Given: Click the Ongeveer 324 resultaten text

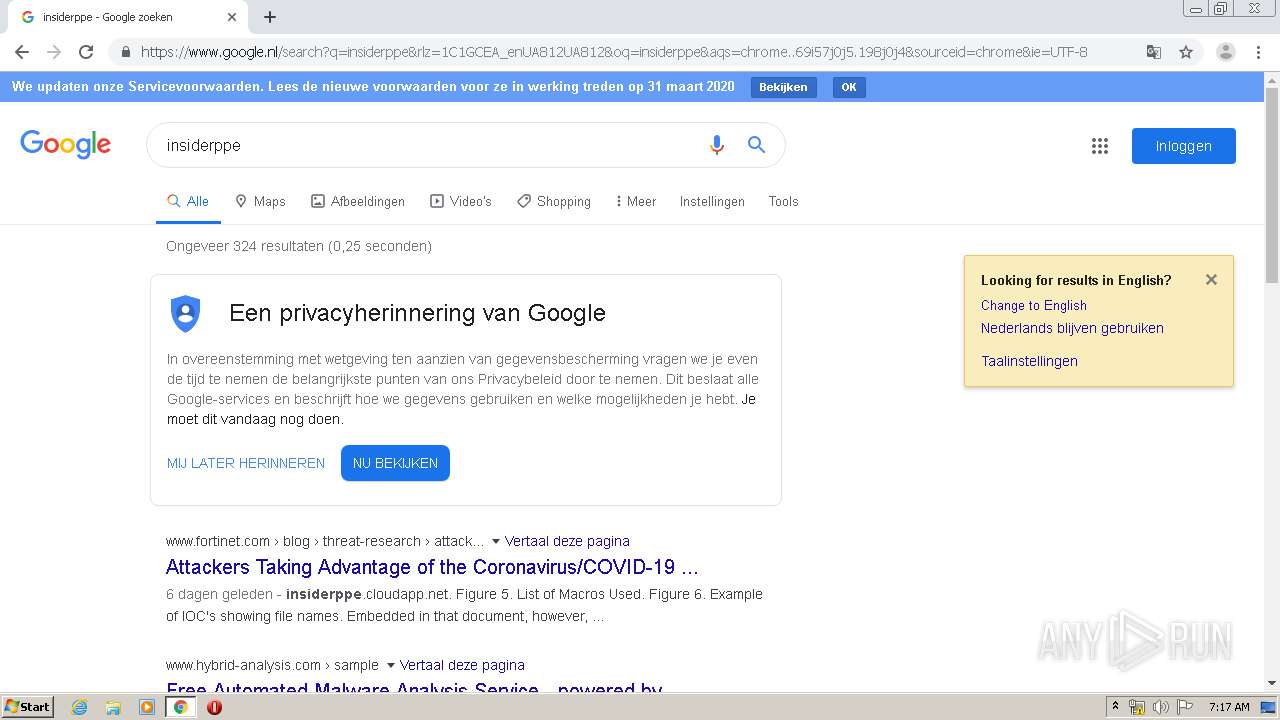Looking at the screenshot, I should click(299, 246).
